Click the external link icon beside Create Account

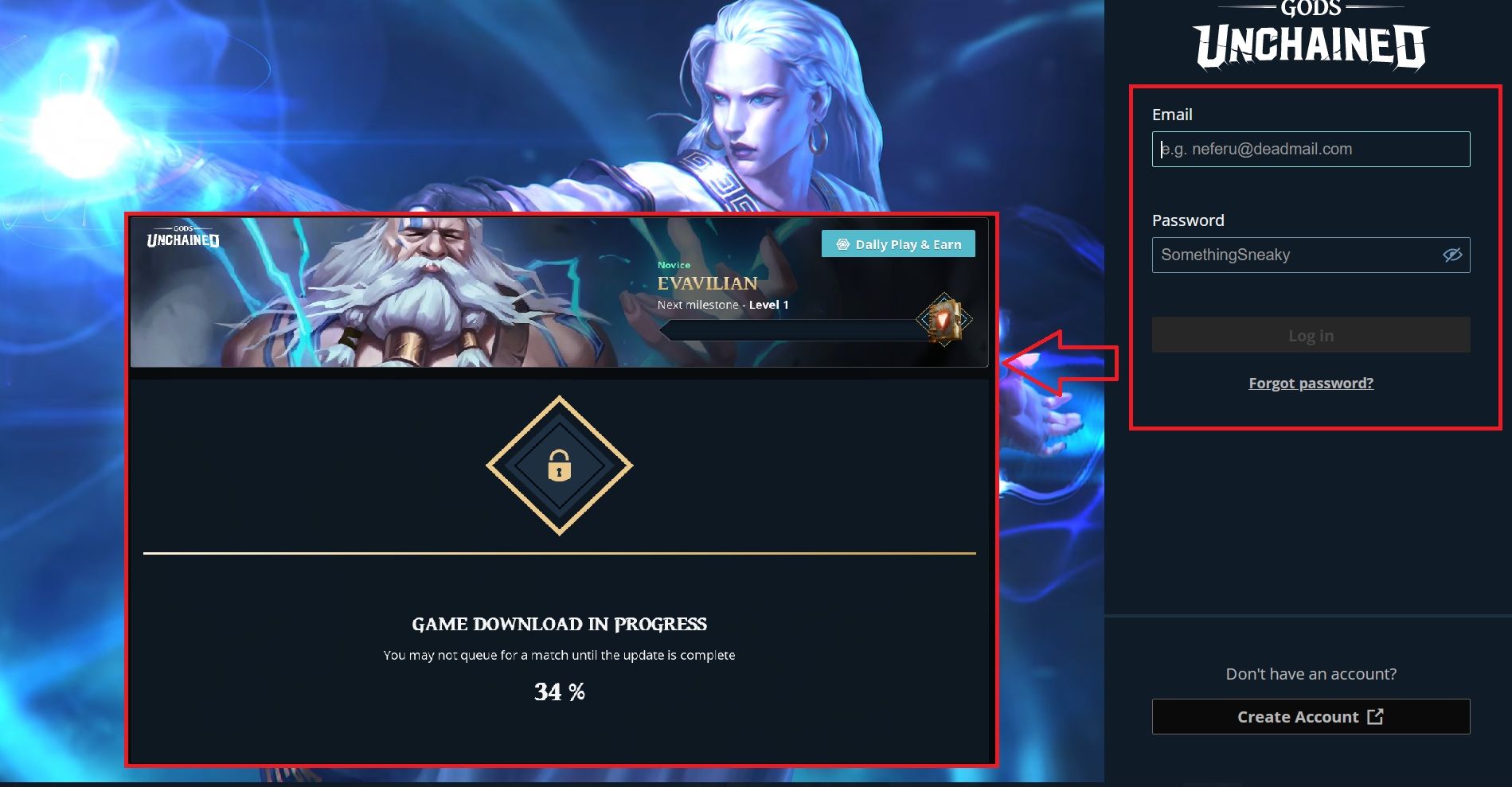[1375, 716]
